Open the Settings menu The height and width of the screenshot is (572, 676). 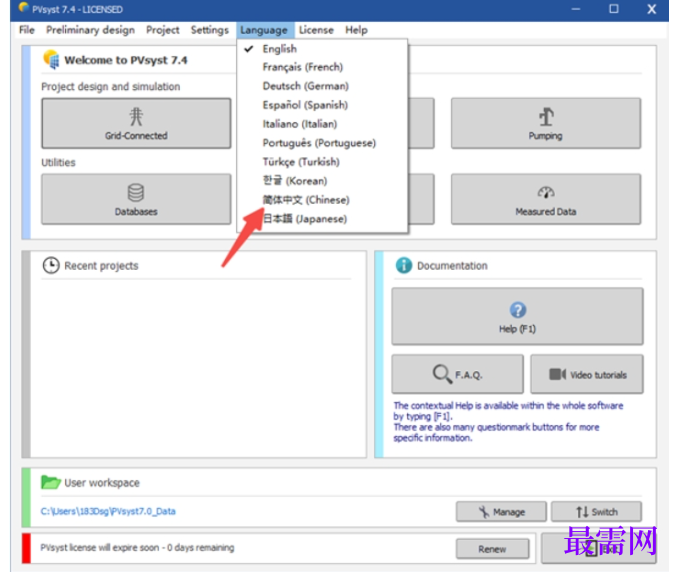tap(210, 30)
